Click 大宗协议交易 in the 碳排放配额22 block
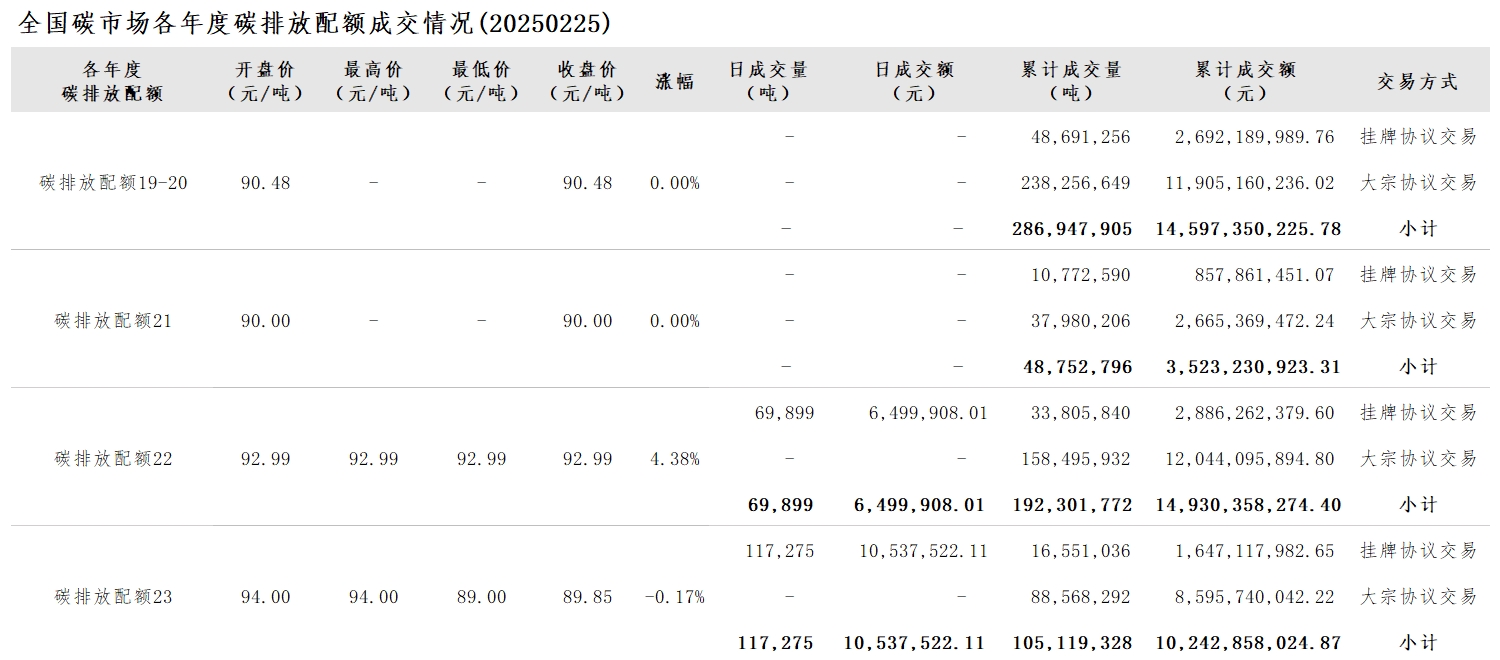Image resolution: width=1500 pixels, height=660 pixels. pos(1418,459)
